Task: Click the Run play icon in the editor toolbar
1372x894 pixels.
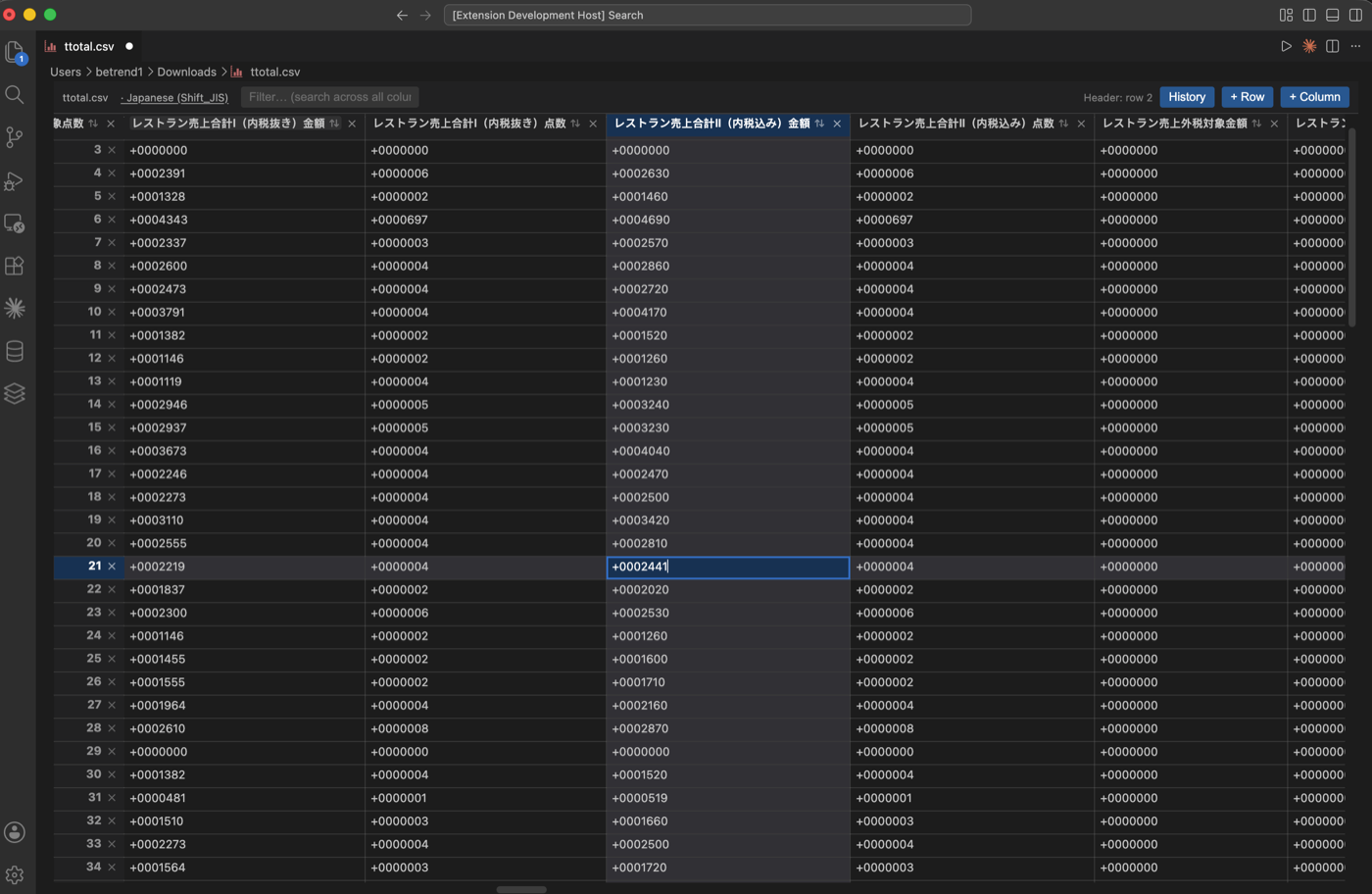Action: (1286, 46)
